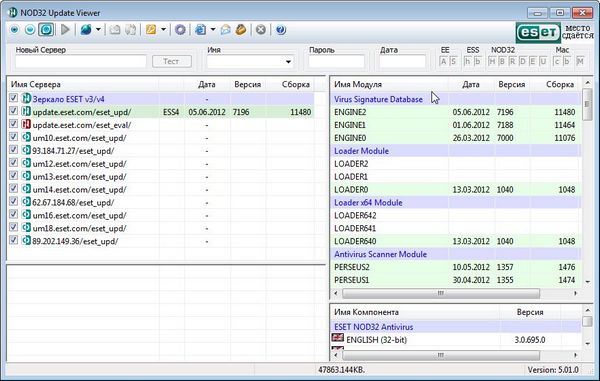This screenshot has height=381, width=600.
Task: Toggle the A button under EE
Action: pos(443,61)
